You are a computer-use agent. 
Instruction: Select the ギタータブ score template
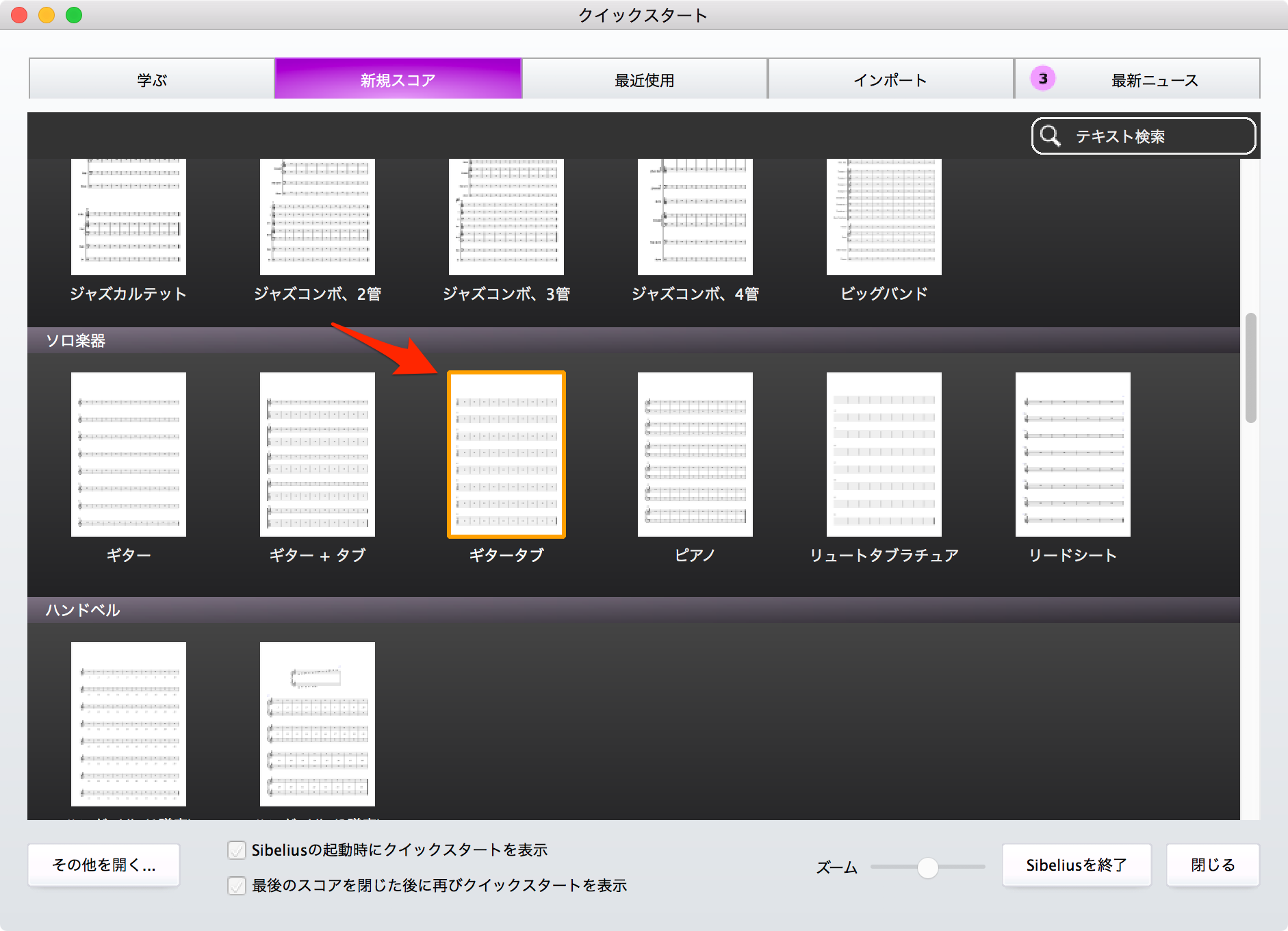click(x=506, y=455)
